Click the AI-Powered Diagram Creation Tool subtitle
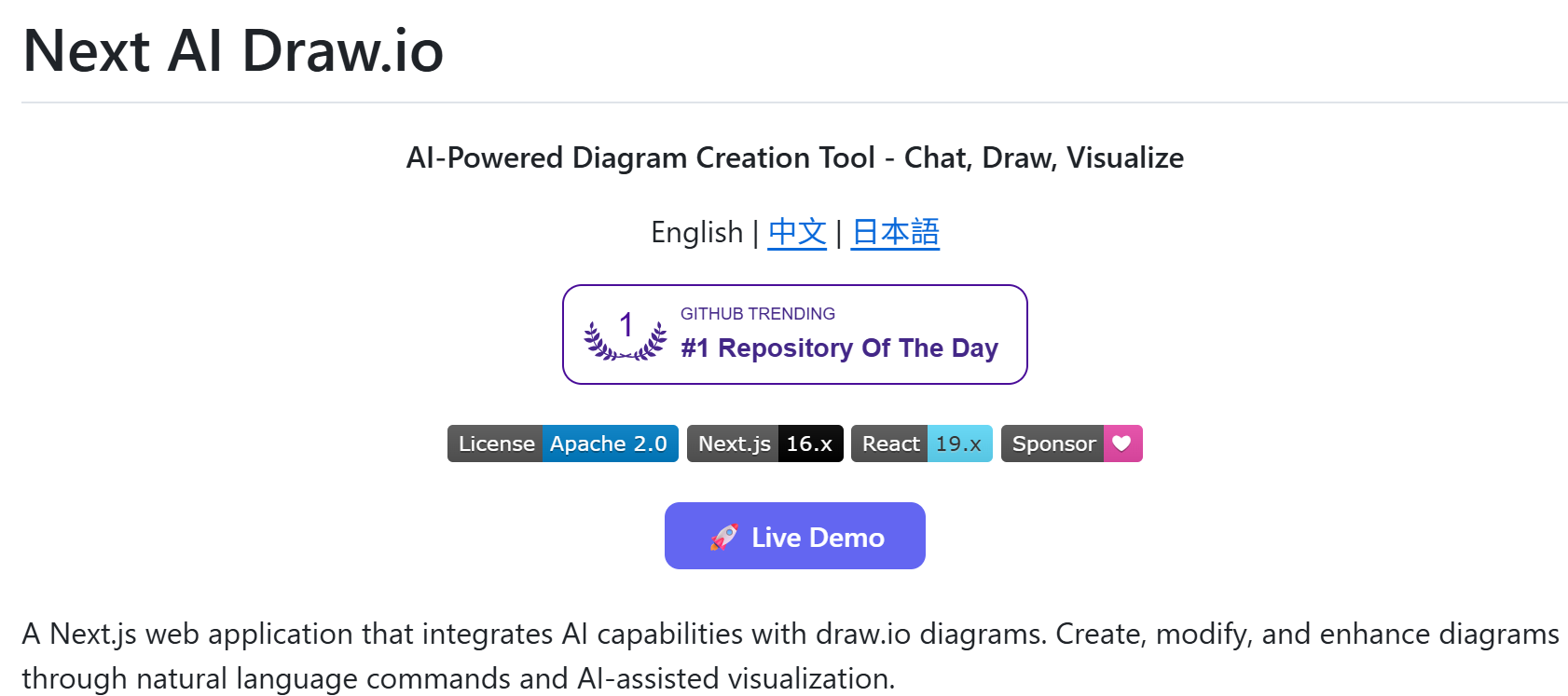This screenshot has height=696, width=1568. point(793,157)
